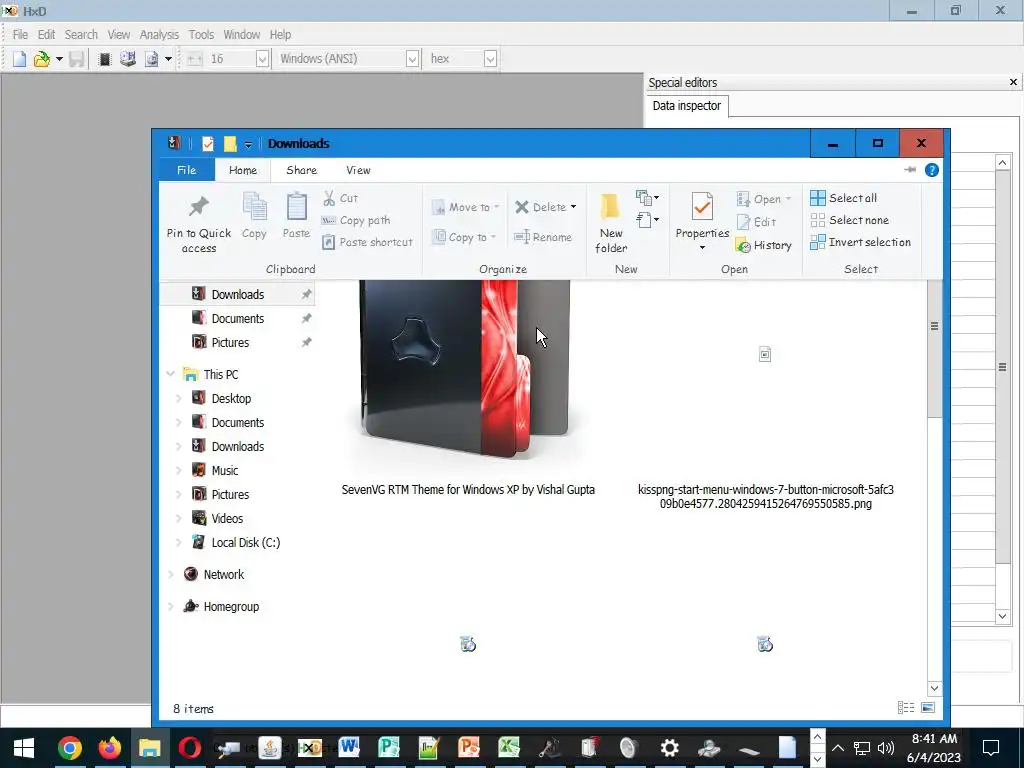Click Opera in the taskbar
Screen dimensions: 1024x768
(189, 748)
